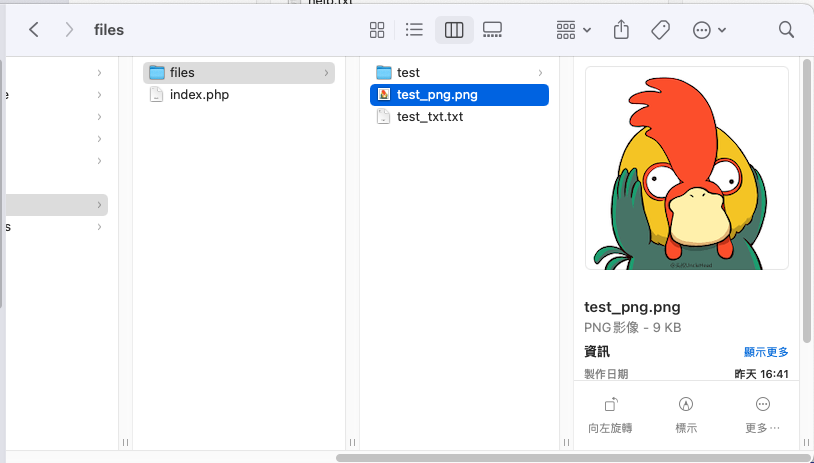Click chevron beside files folder row
The height and width of the screenshot is (463, 814).
pos(326,73)
